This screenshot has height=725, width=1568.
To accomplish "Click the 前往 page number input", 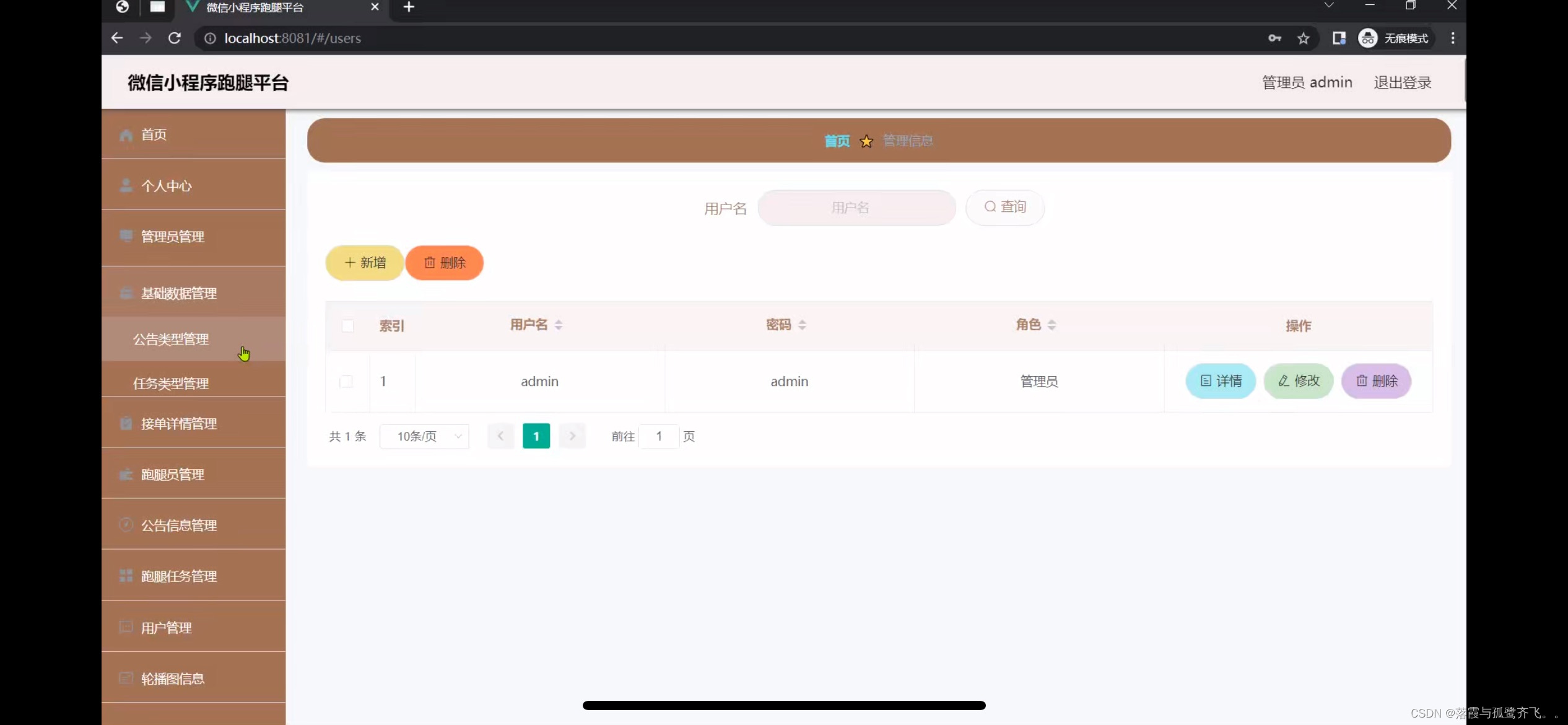I will tap(659, 437).
